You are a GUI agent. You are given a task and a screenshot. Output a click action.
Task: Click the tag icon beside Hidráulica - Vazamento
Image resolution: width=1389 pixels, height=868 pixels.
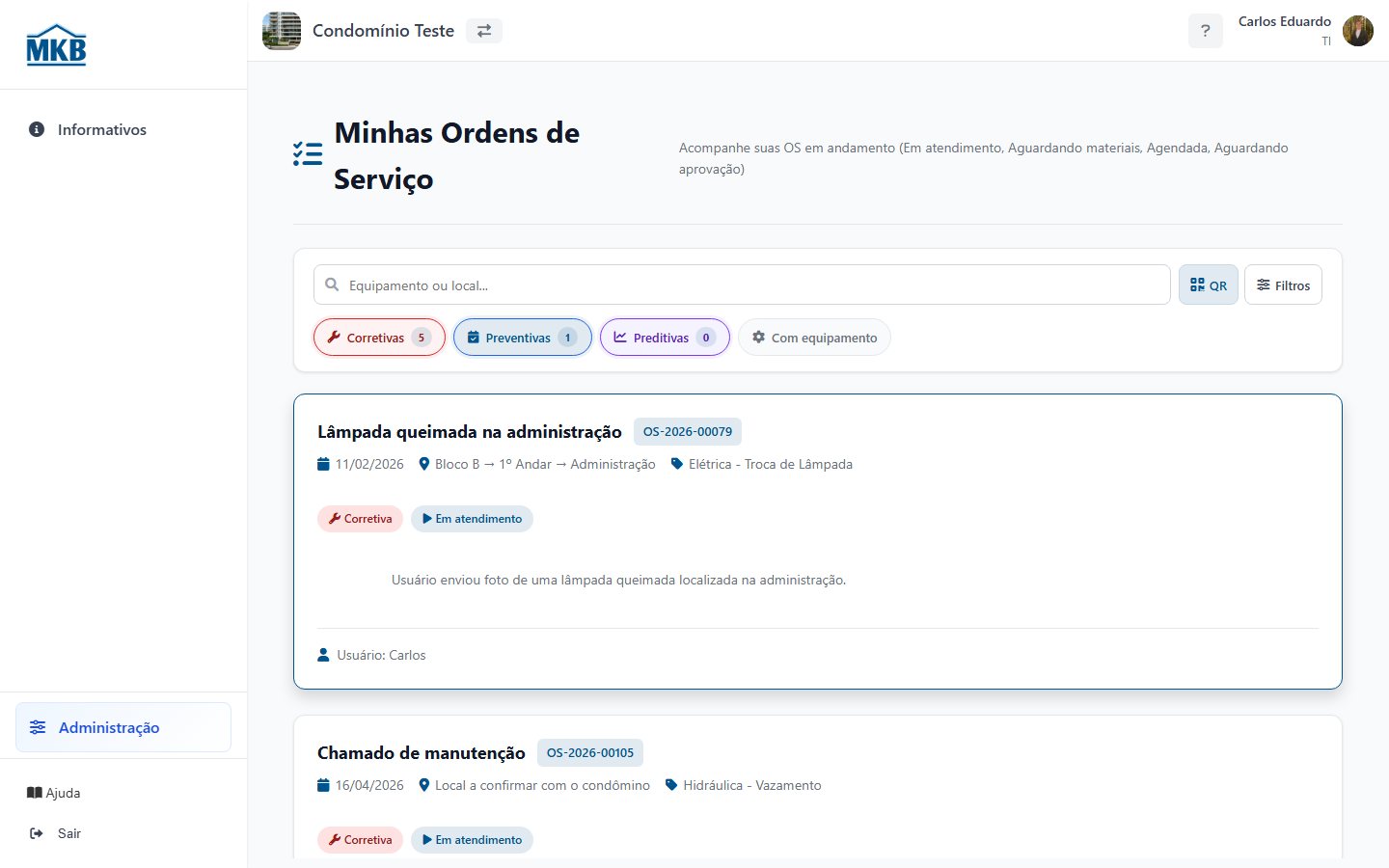click(671, 785)
